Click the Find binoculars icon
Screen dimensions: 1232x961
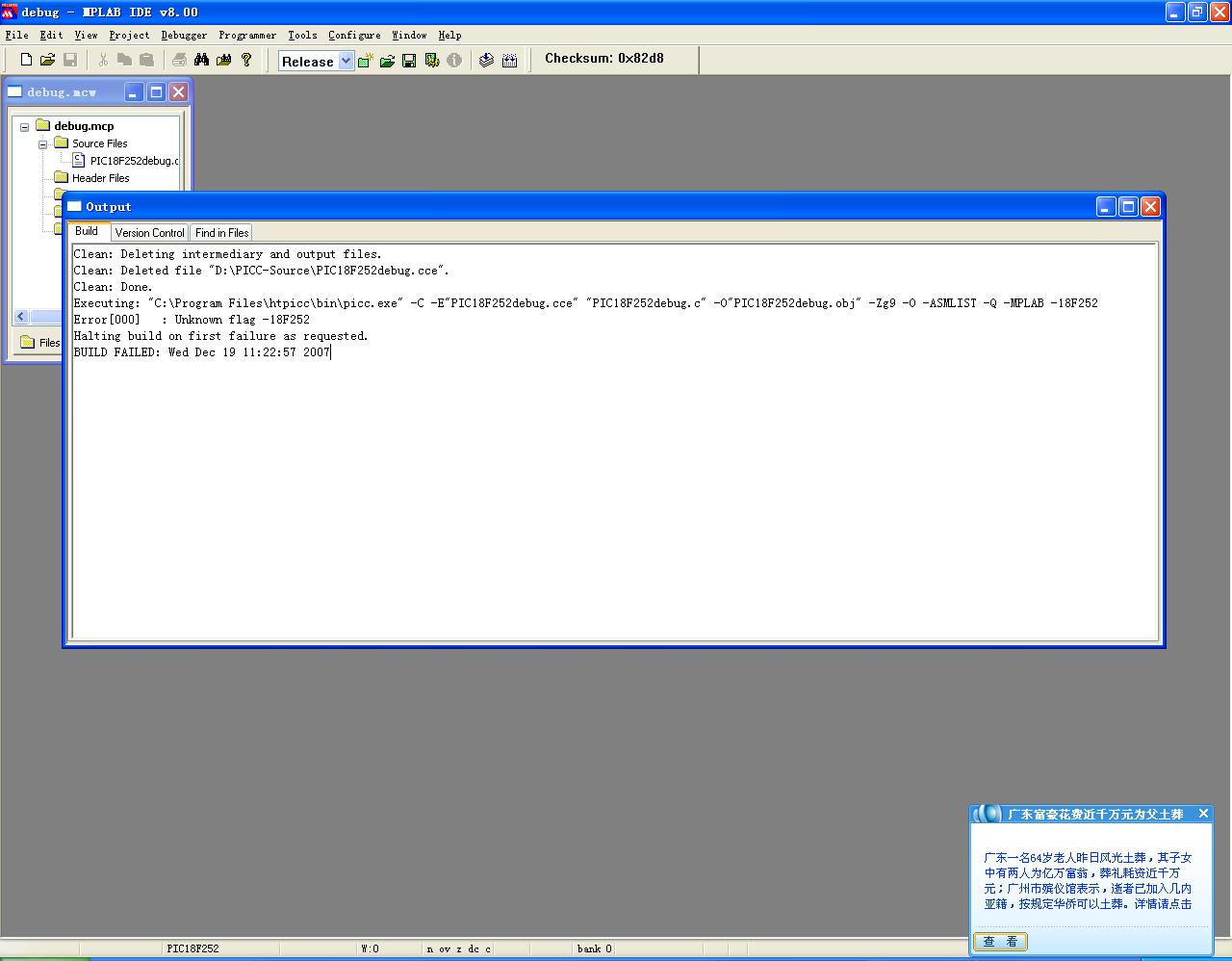click(x=201, y=60)
